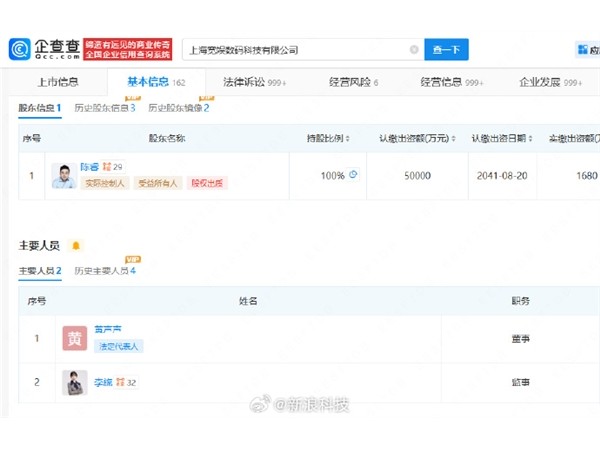Click the 50000 subscribed capital cell
This screenshot has width=600, height=450.
[417, 176]
